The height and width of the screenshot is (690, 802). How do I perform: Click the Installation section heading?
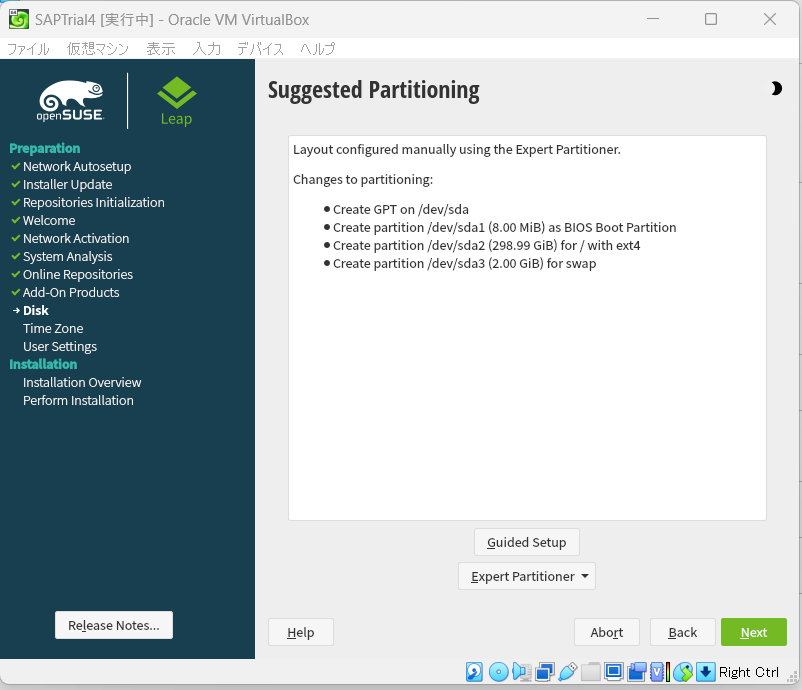coord(43,364)
